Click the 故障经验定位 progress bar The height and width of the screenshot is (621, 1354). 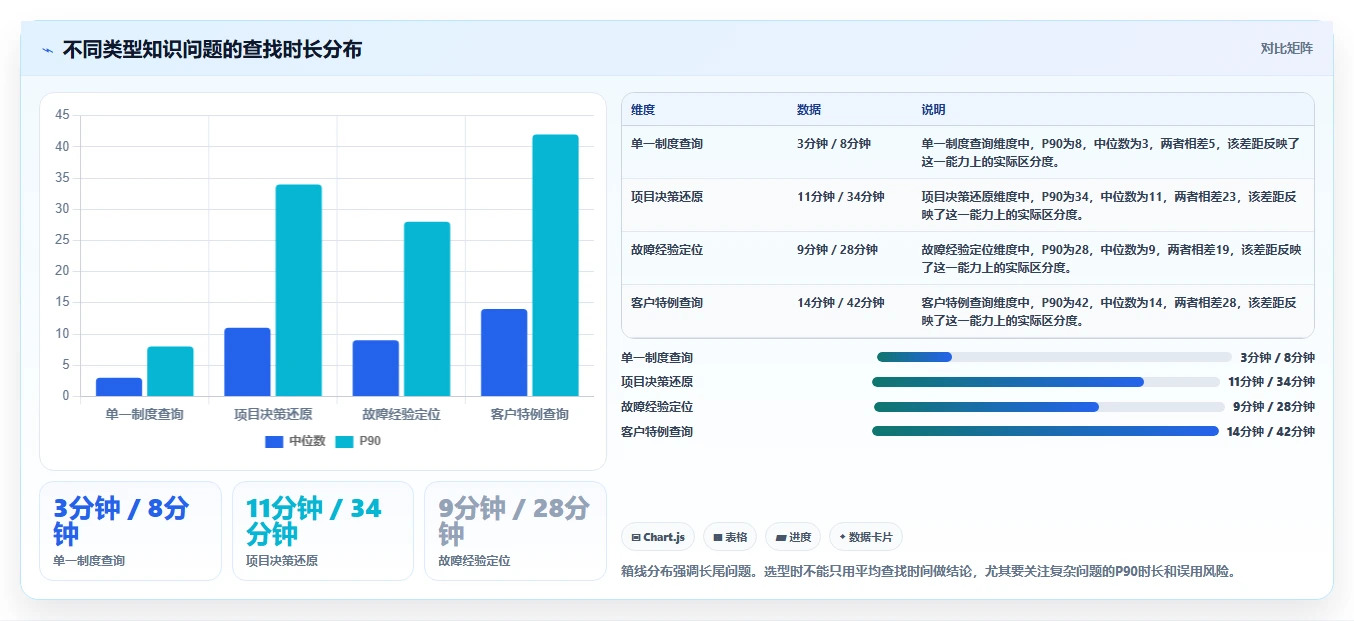click(1049, 407)
